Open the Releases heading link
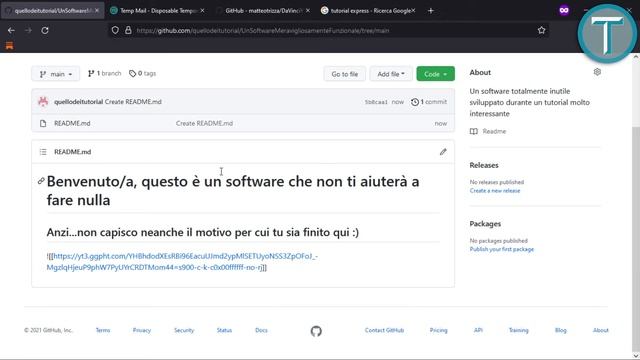640x360 pixels. 484,165
